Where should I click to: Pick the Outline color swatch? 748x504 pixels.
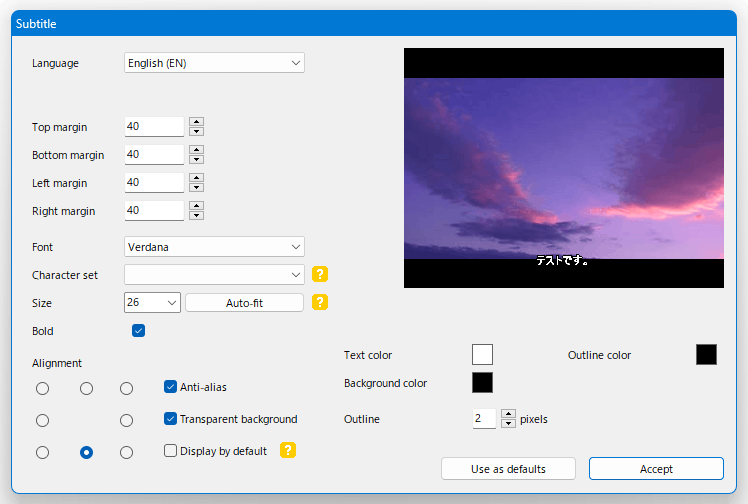coord(706,355)
